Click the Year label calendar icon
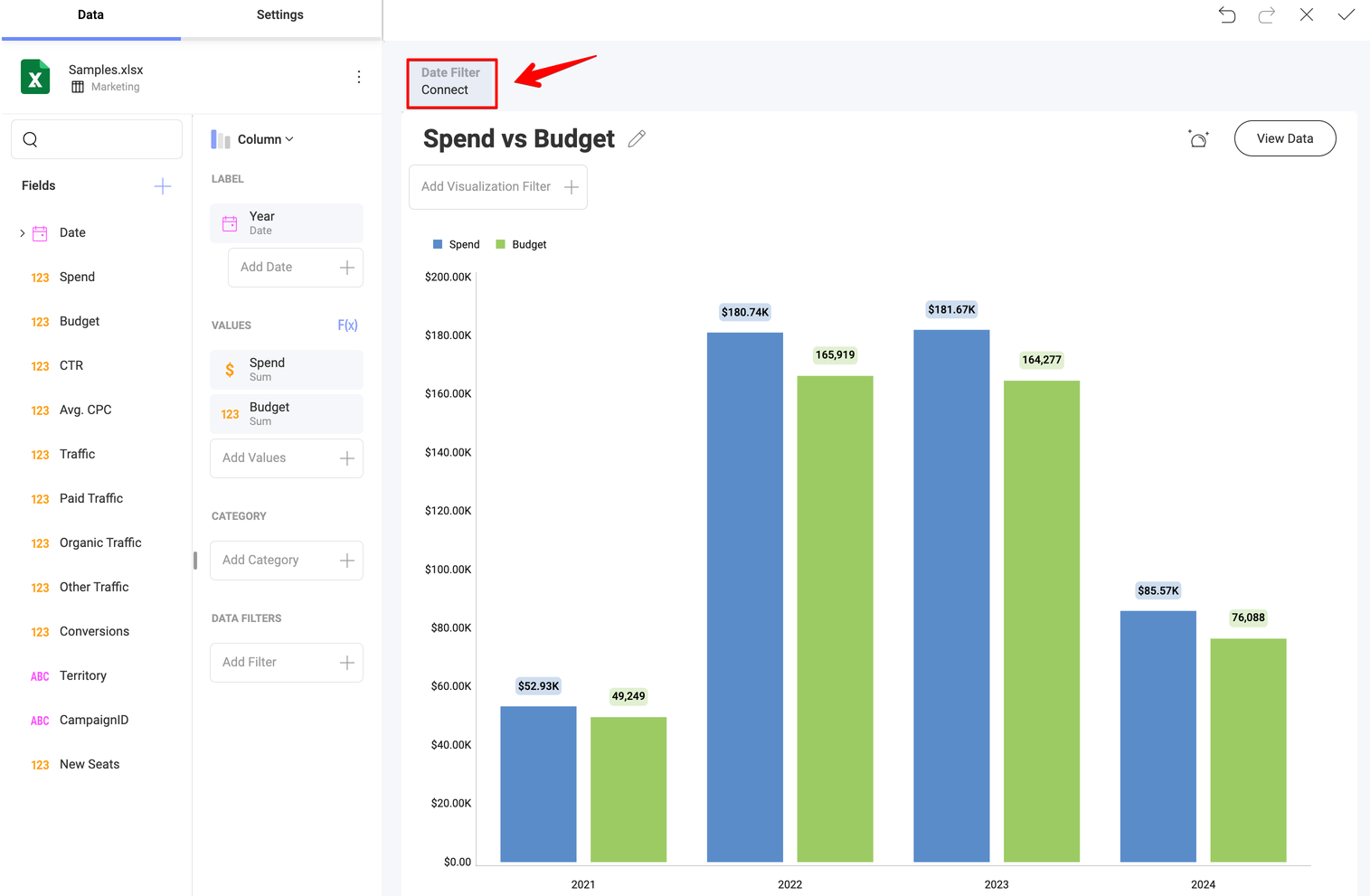Image resolution: width=1370 pixels, height=896 pixels. click(x=230, y=223)
